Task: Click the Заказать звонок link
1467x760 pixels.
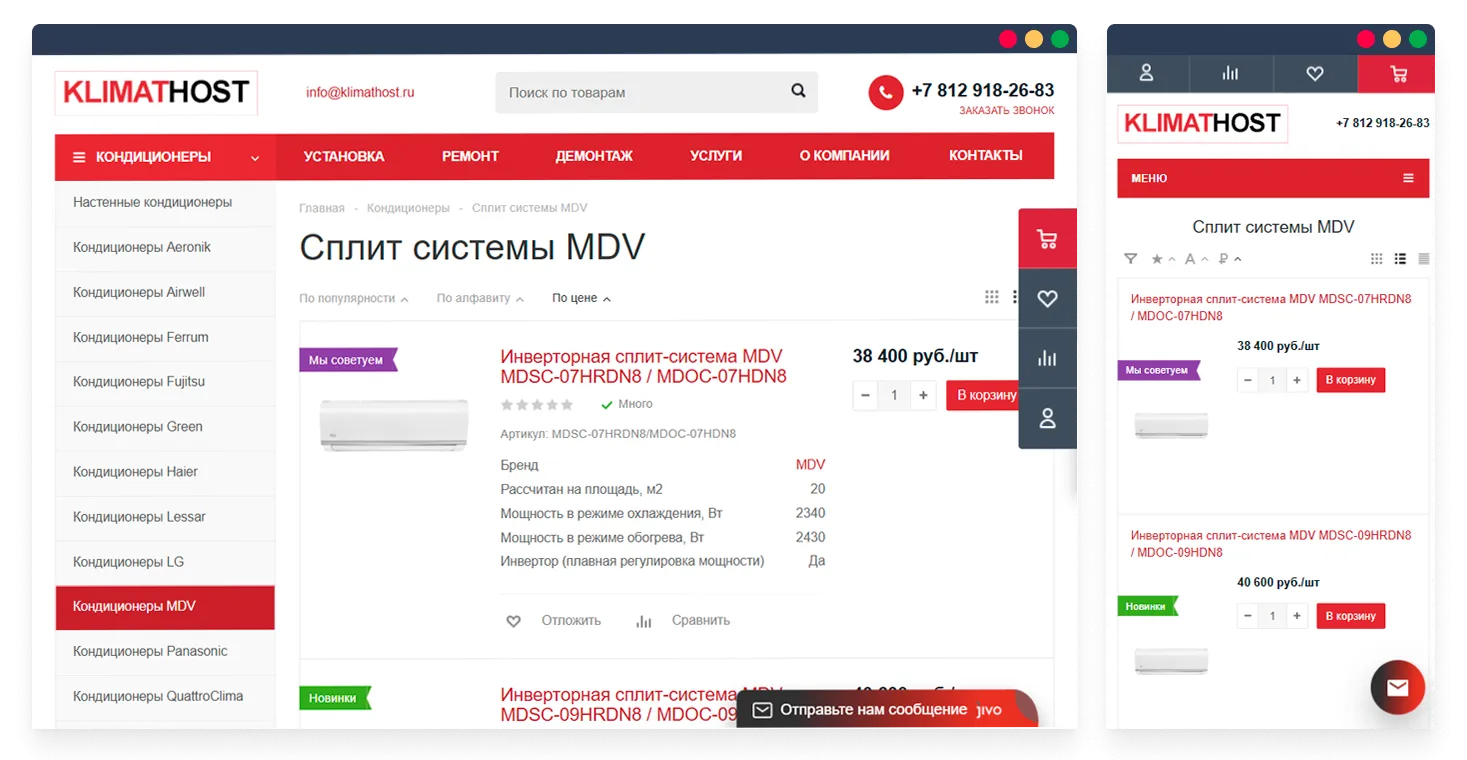Action: click(1006, 111)
